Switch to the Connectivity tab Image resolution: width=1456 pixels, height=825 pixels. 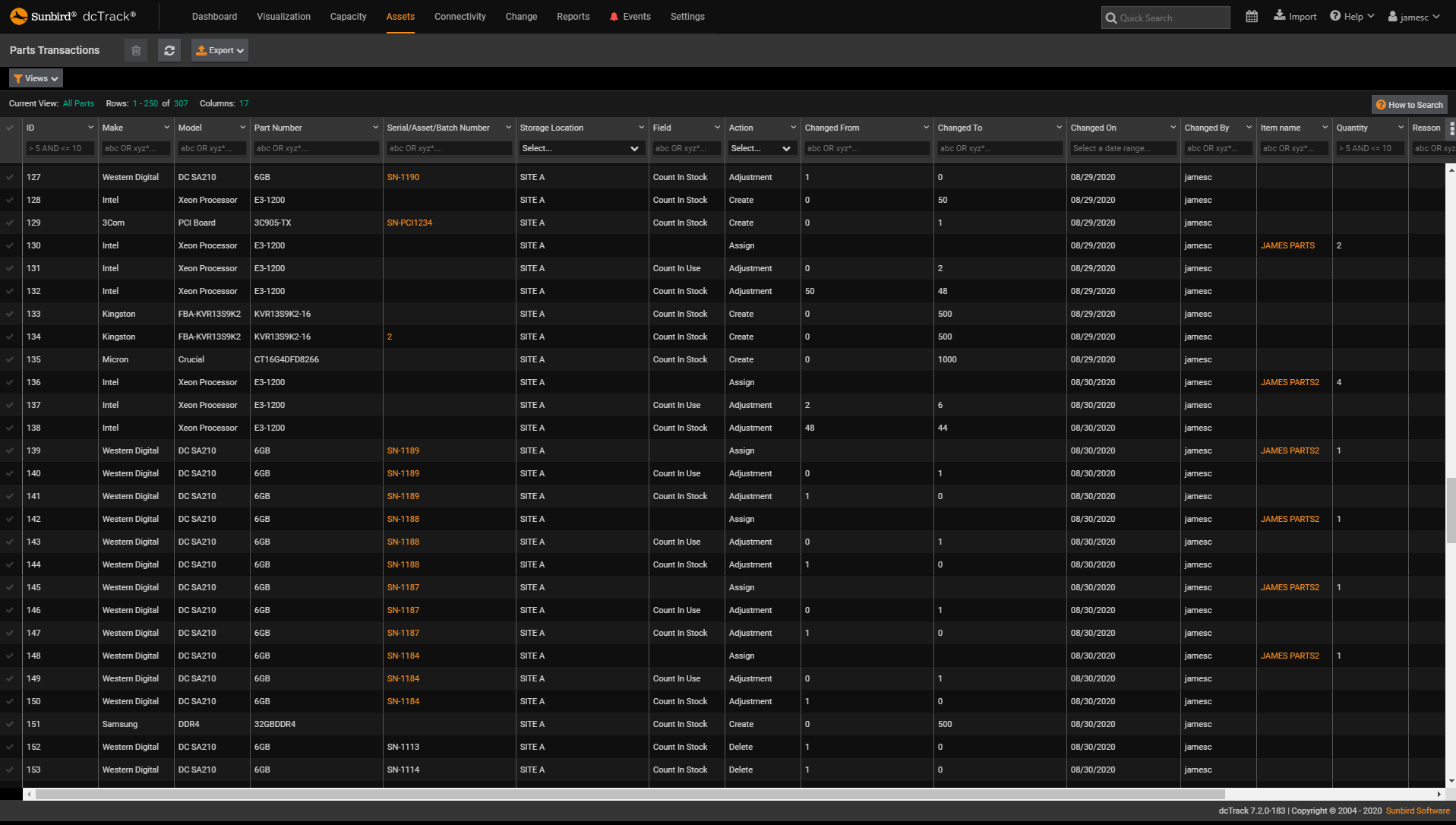(x=460, y=16)
